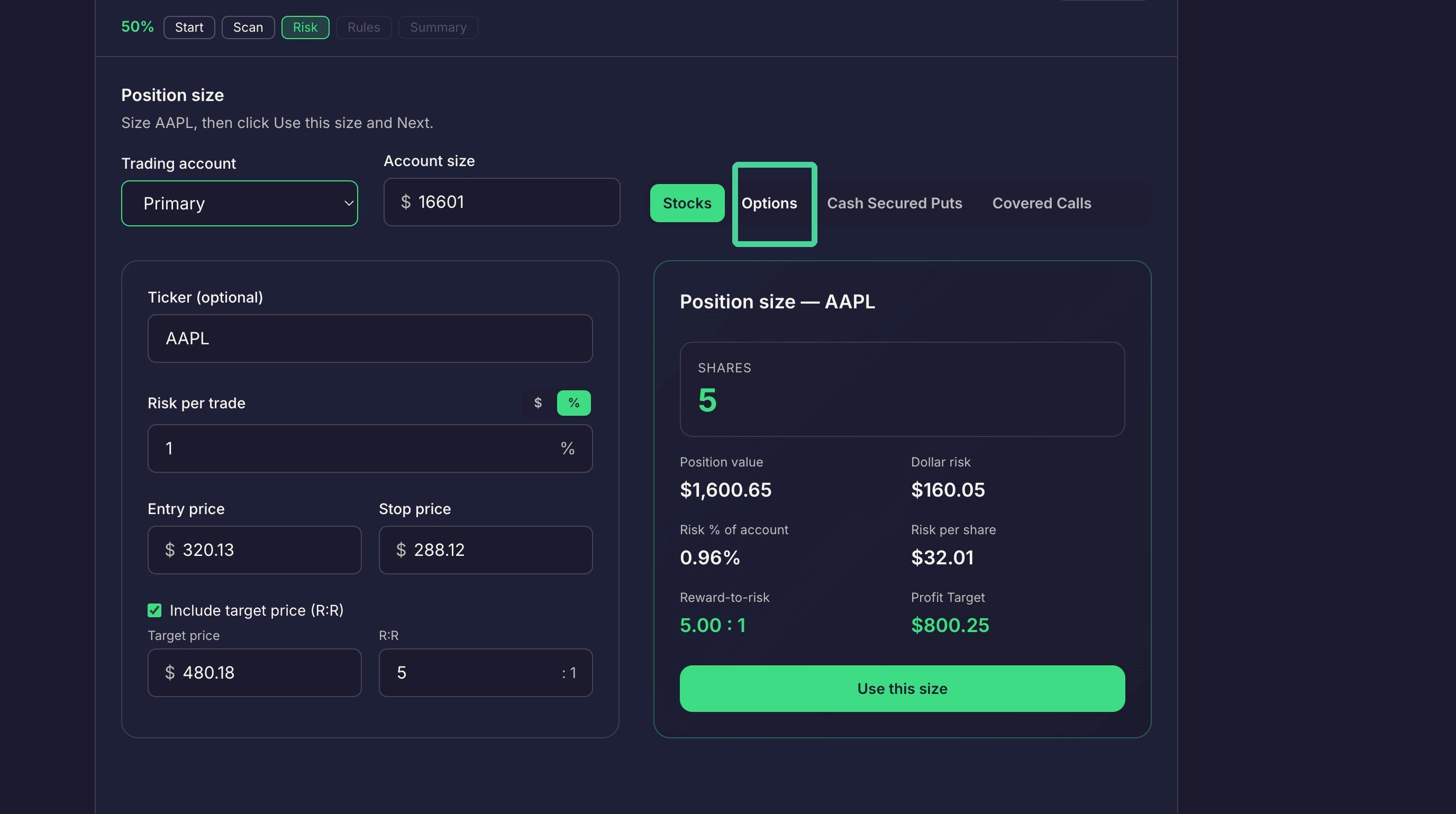
Task: Click the Entry price field
Action: pyautogui.click(x=254, y=550)
